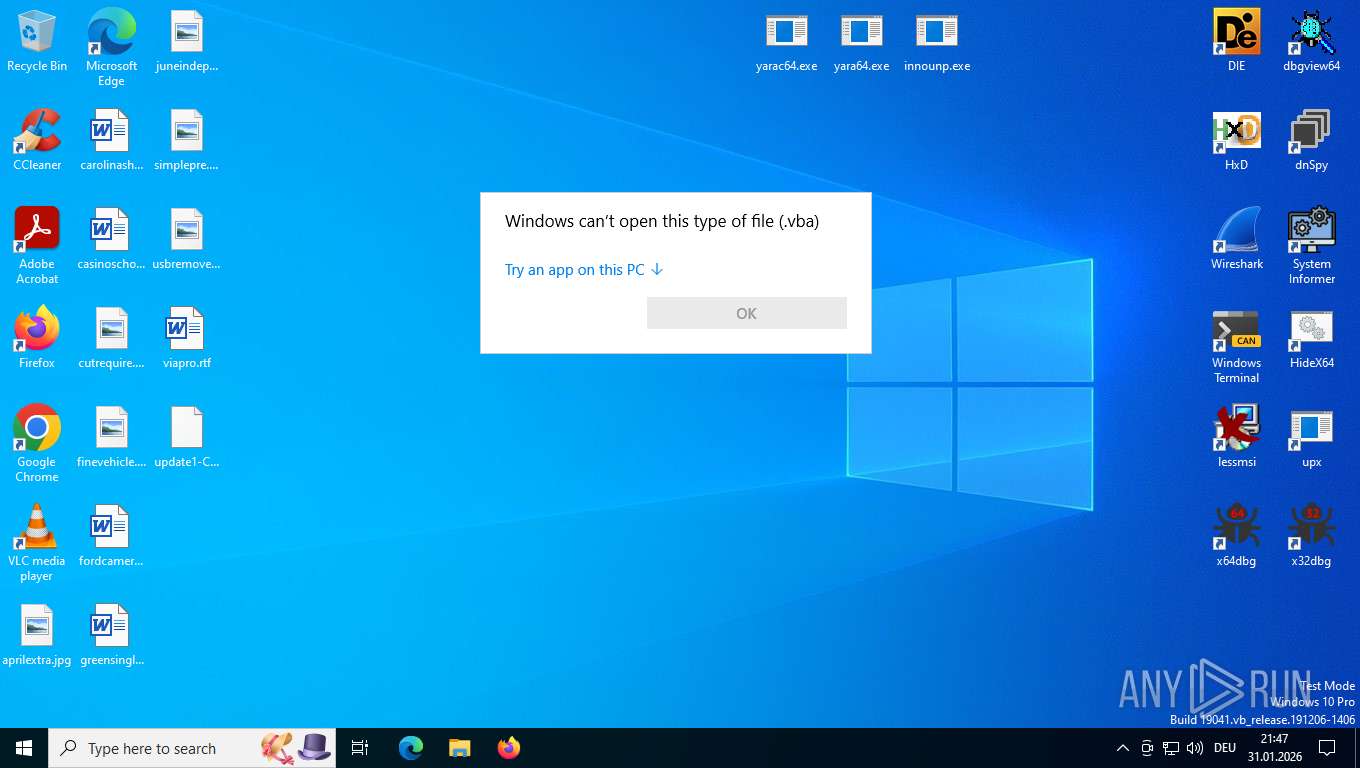Select the cutrequire... image file

pos(111,338)
